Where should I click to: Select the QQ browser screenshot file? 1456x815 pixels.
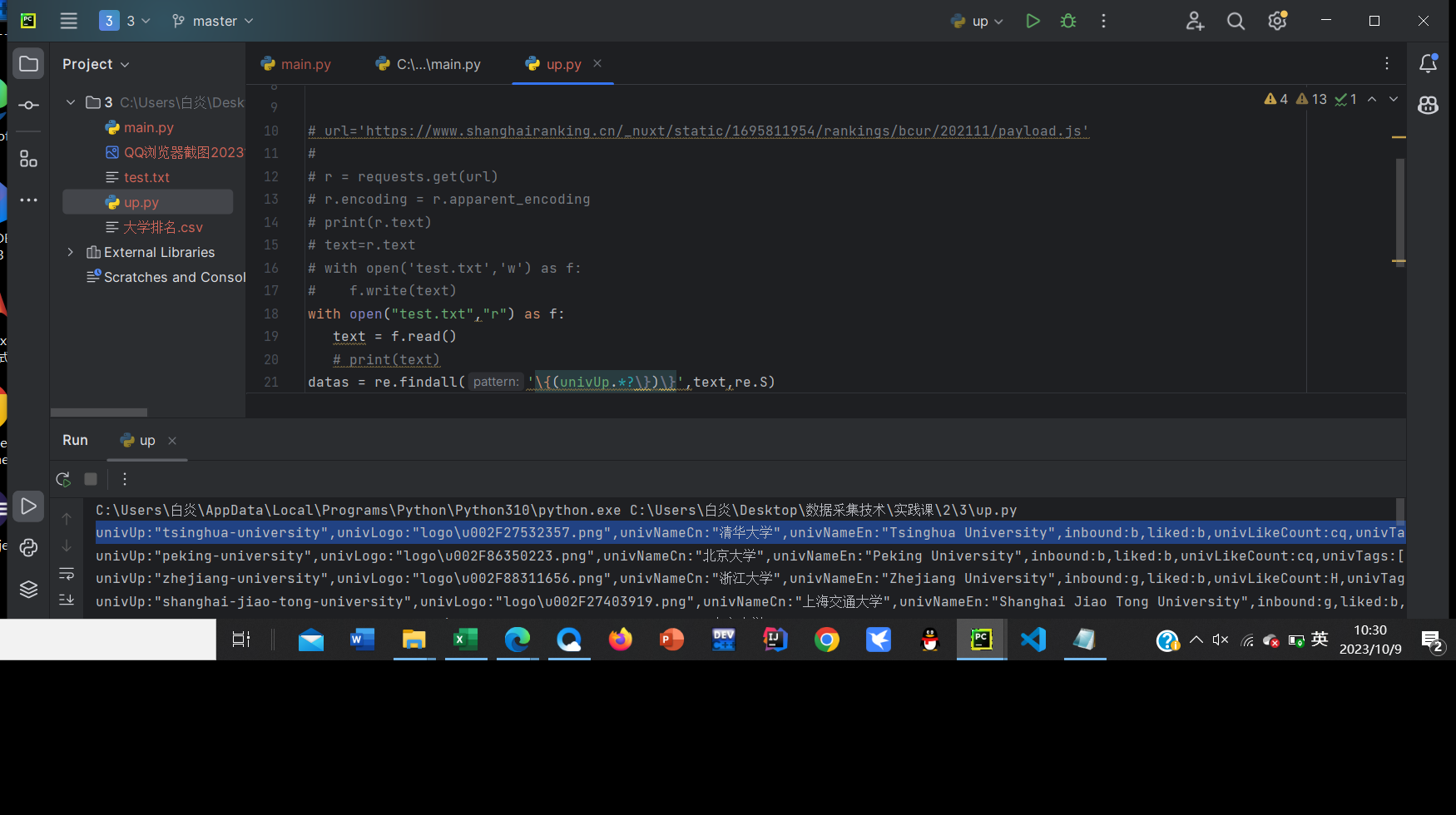[x=175, y=152]
